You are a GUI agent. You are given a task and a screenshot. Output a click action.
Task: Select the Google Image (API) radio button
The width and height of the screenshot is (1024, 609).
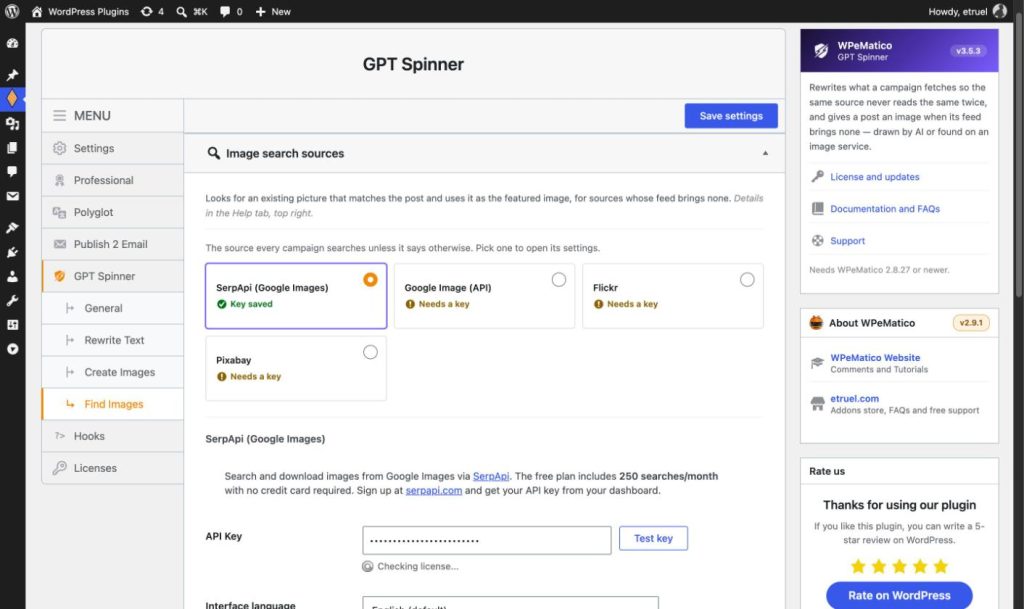point(558,279)
